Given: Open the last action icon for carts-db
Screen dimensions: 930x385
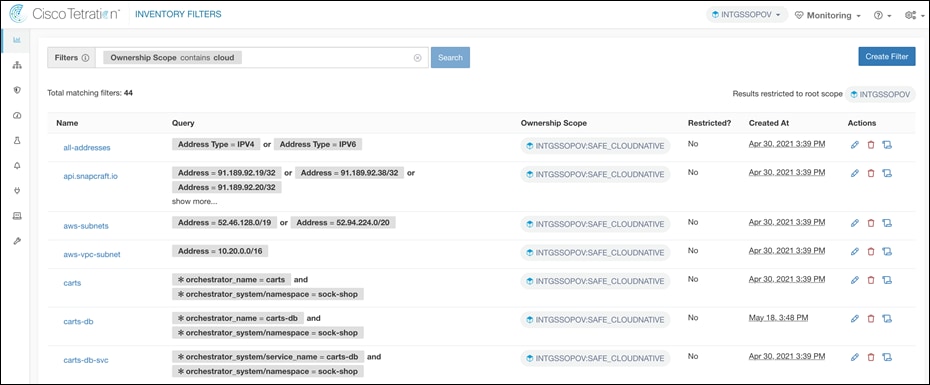Looking at the screenshot, I should click(x=887, y=319).
